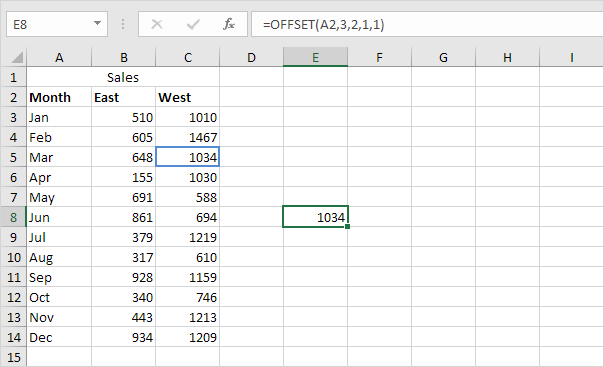The width and height of the screenshot is (604, 367).
Task: Click the Month header cell
Action: click(59, 97)
